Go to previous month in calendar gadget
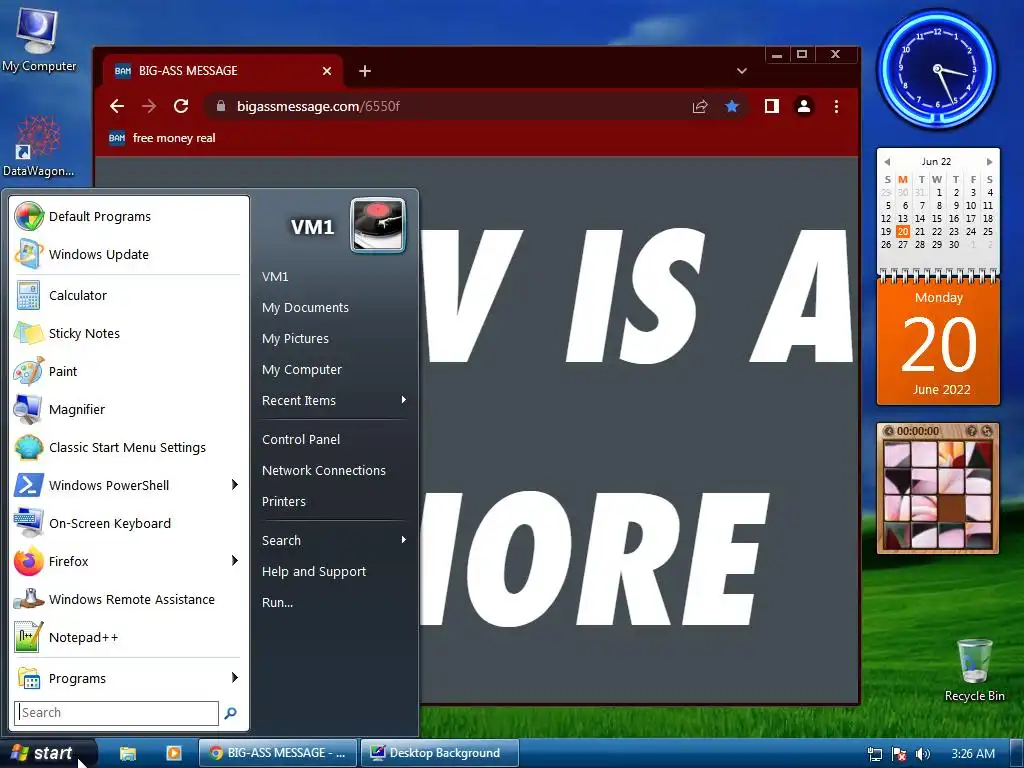 tap(887, 161)
